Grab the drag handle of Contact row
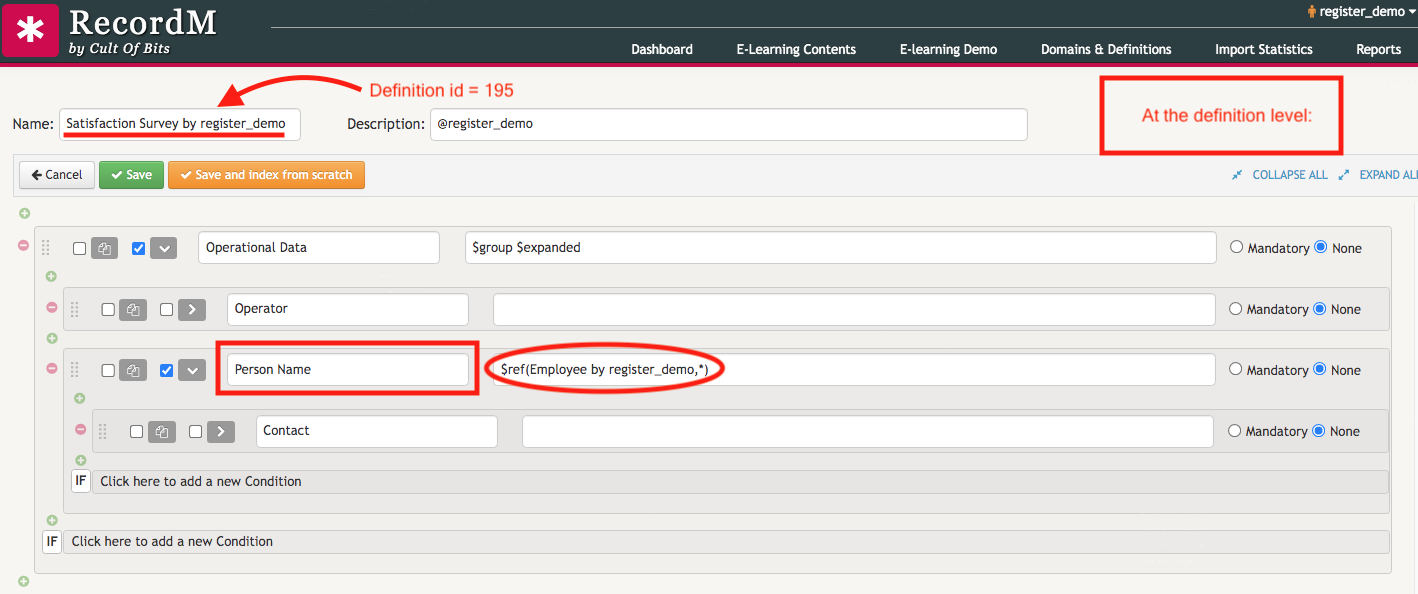The height and width of the screenshot is (594, 1418). [x=103, y=432]
